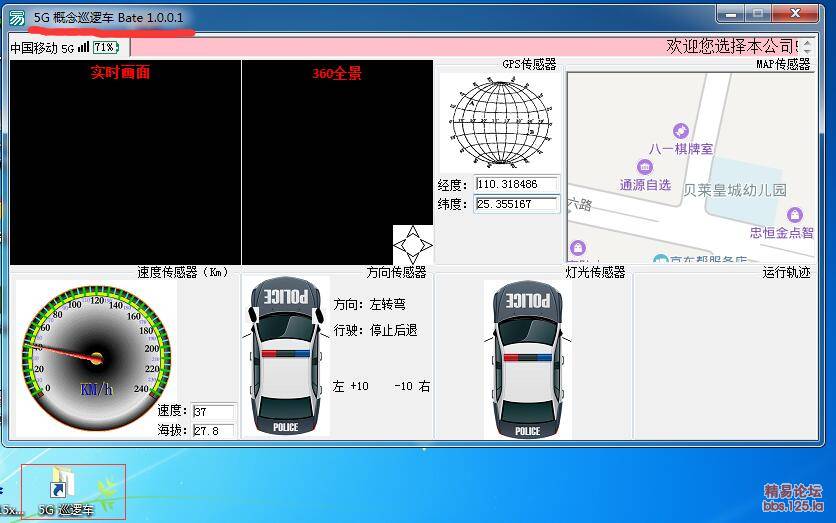
Task: Minimize the 5G 概念巡逻车 window
Action: click(x=731, y=14)
